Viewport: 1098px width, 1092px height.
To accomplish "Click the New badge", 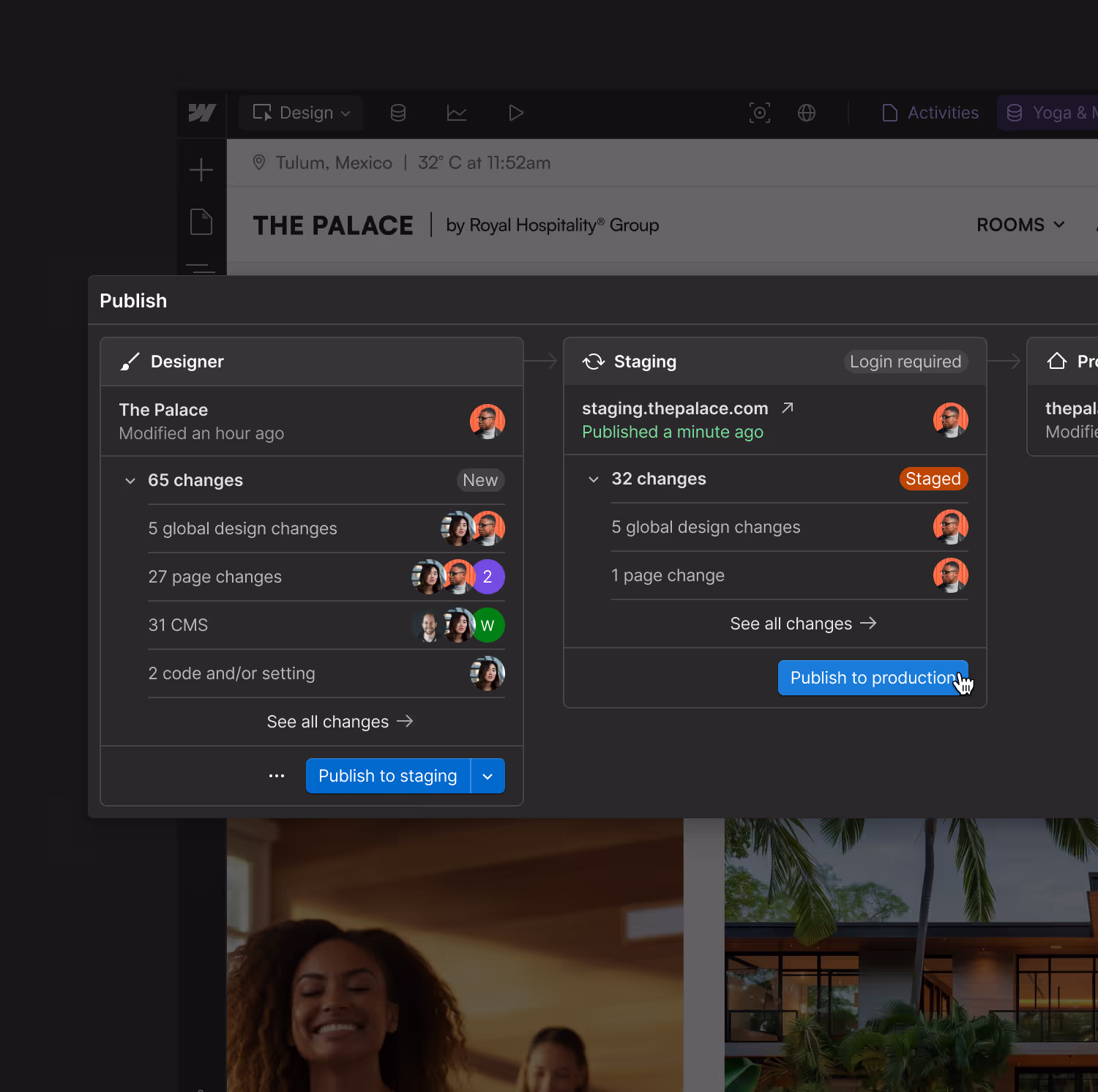I will click(480, 480).
